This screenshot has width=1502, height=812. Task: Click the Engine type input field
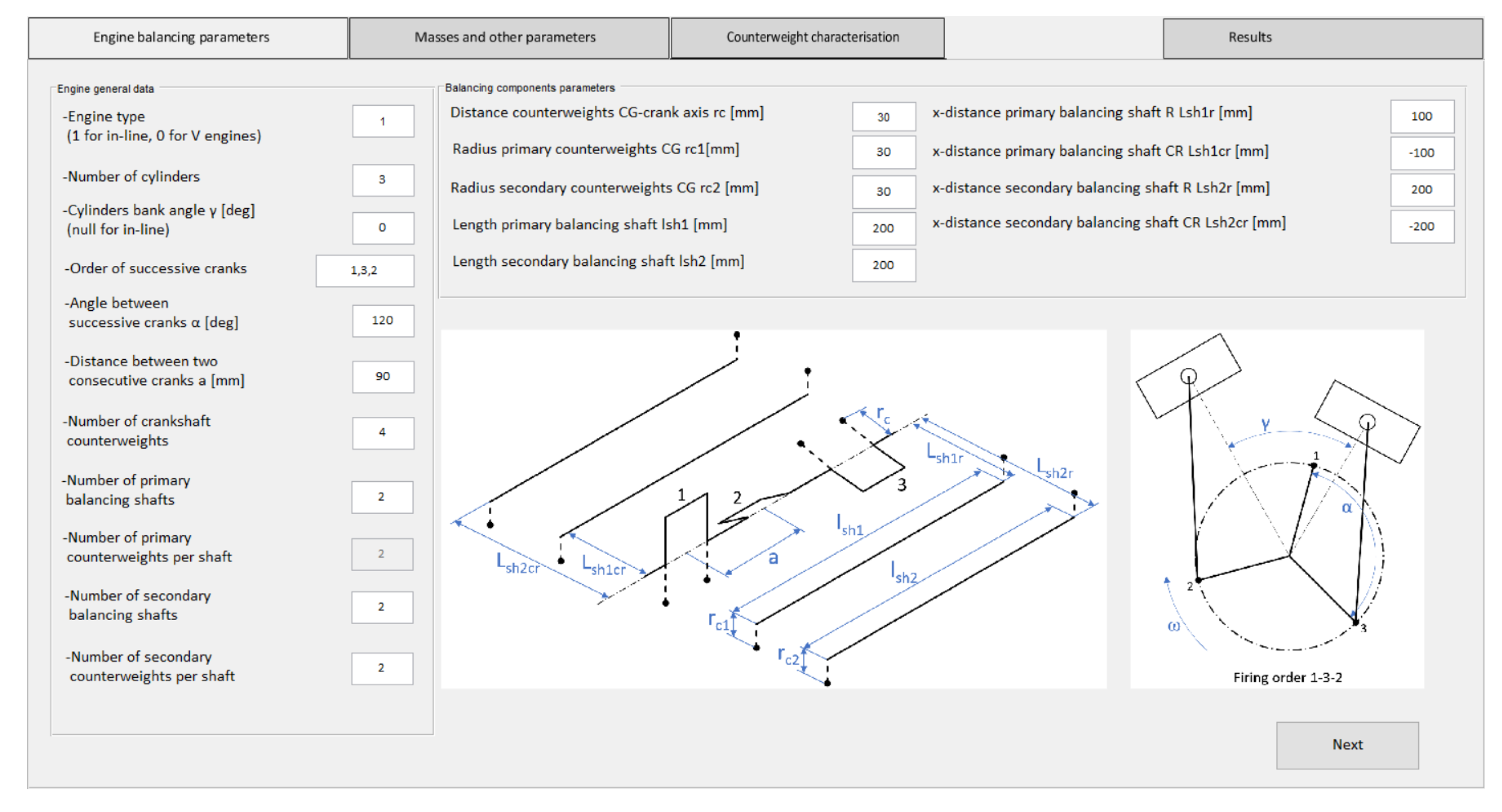coord(383,121)
